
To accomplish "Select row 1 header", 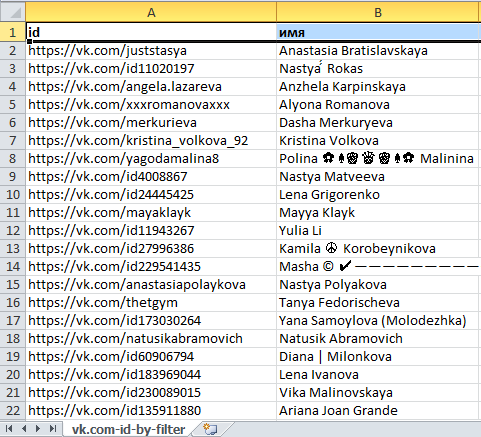I will click(x=13, y=32).
